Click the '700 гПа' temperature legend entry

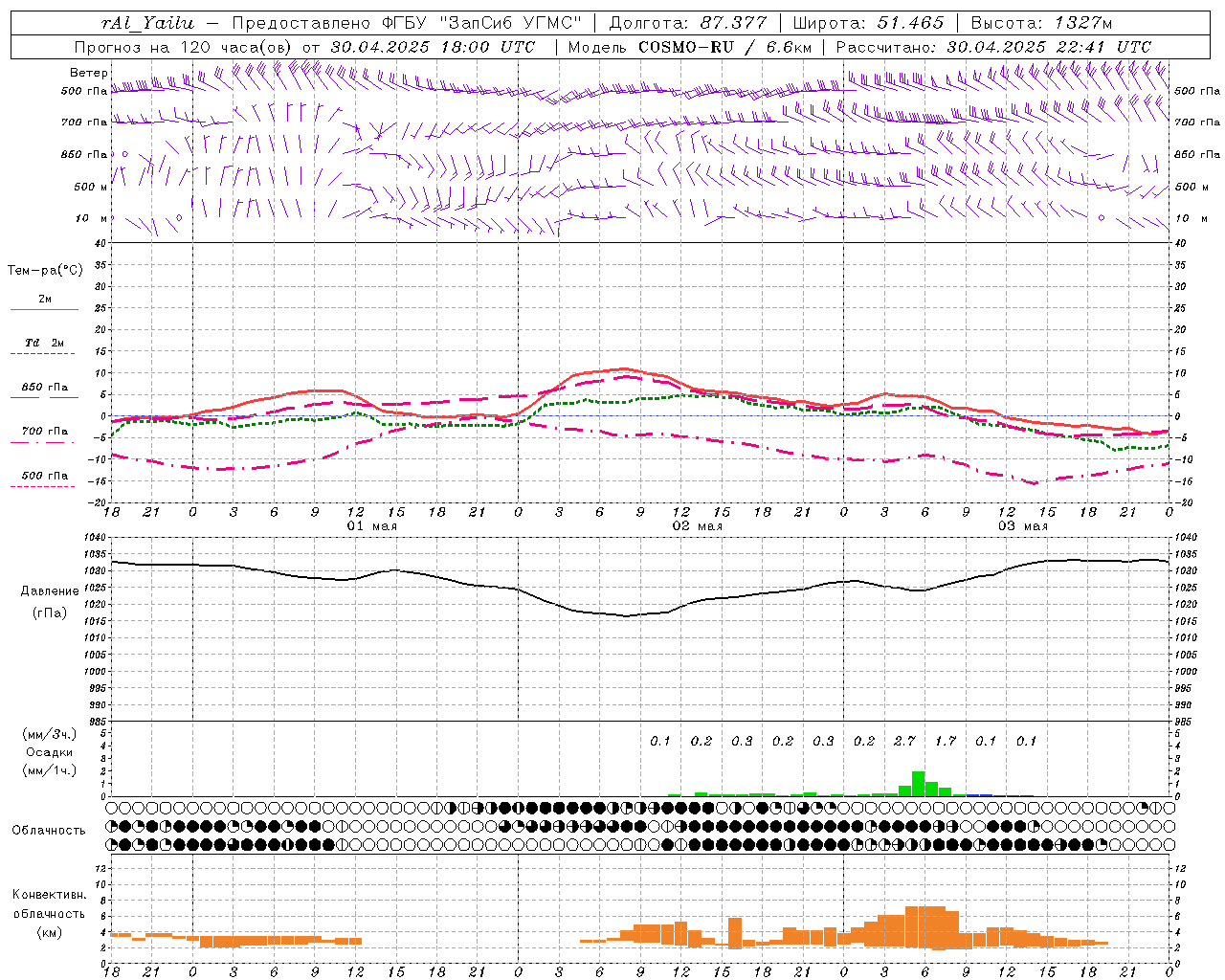(45, 431)
